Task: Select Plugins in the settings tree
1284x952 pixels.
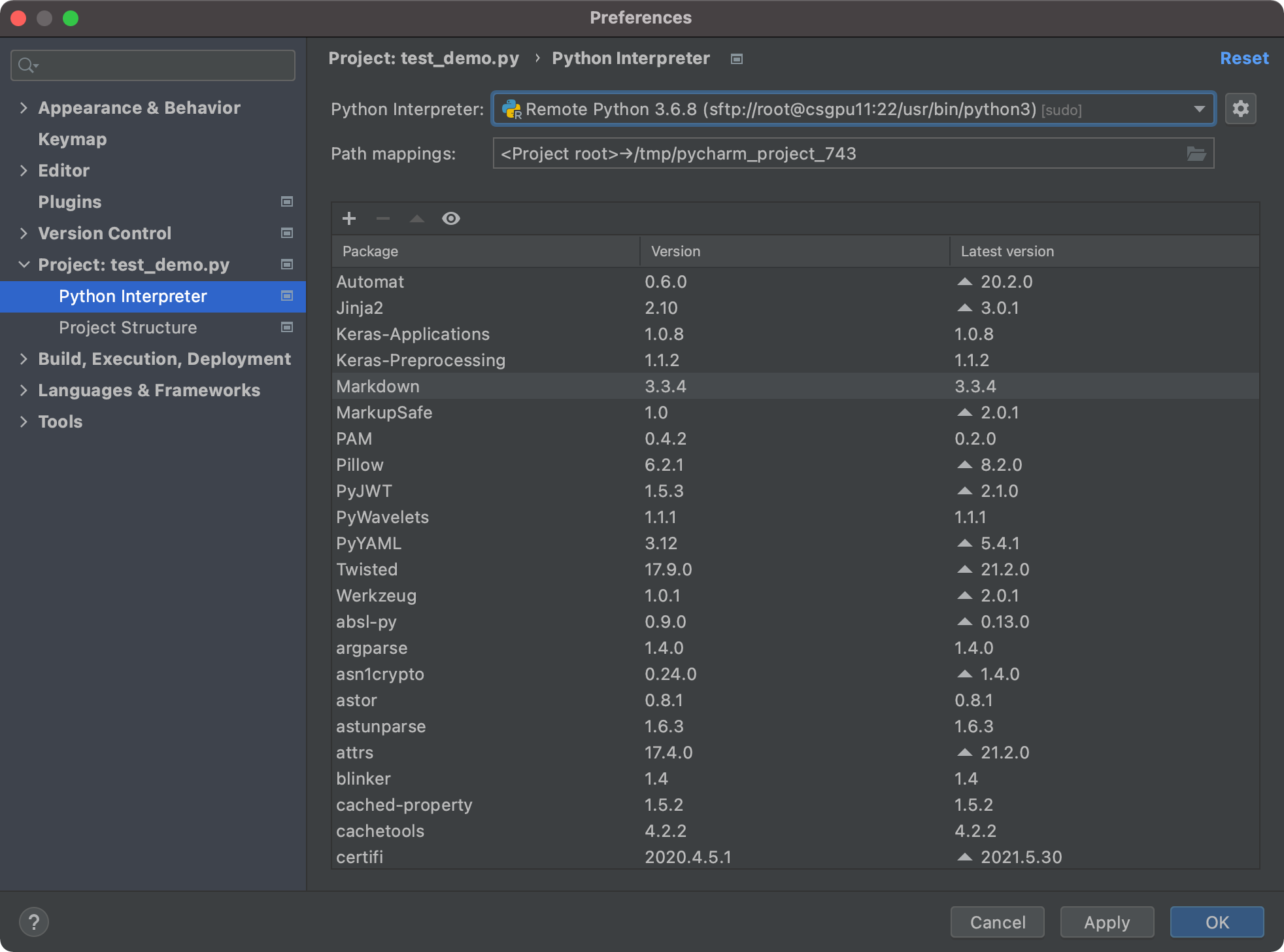Action: 69,202
